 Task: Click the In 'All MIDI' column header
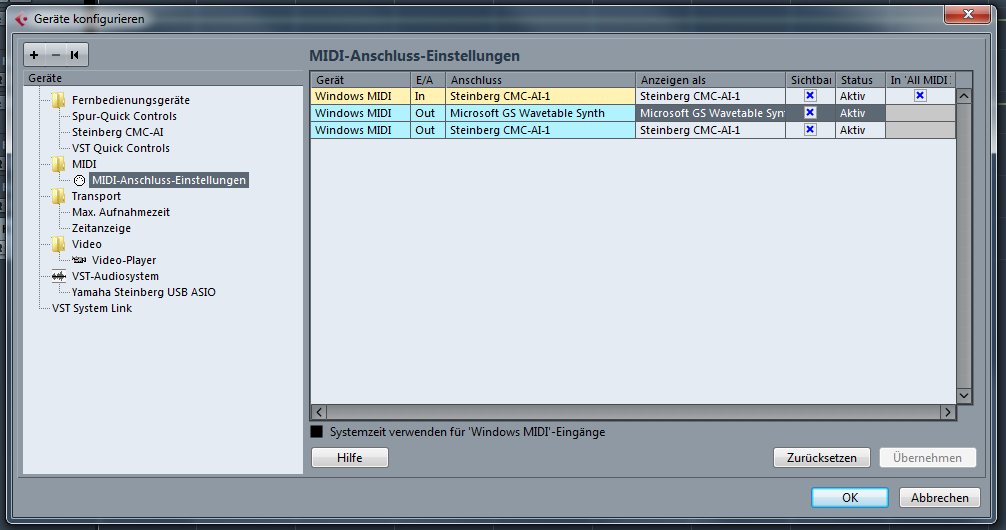tap(921, 80)
